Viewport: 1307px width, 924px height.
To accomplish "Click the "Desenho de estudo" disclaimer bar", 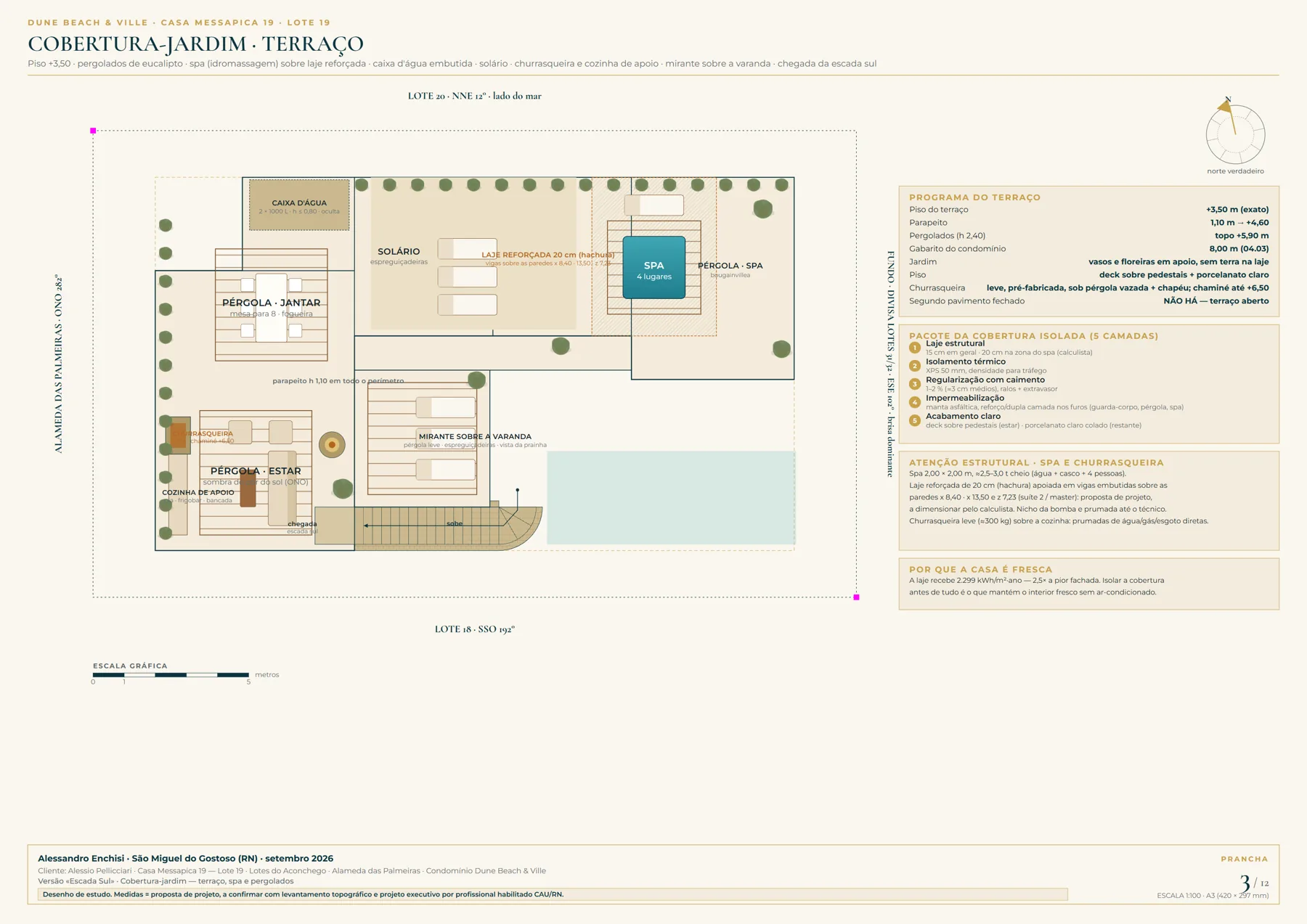I will (x=553, y=894).
